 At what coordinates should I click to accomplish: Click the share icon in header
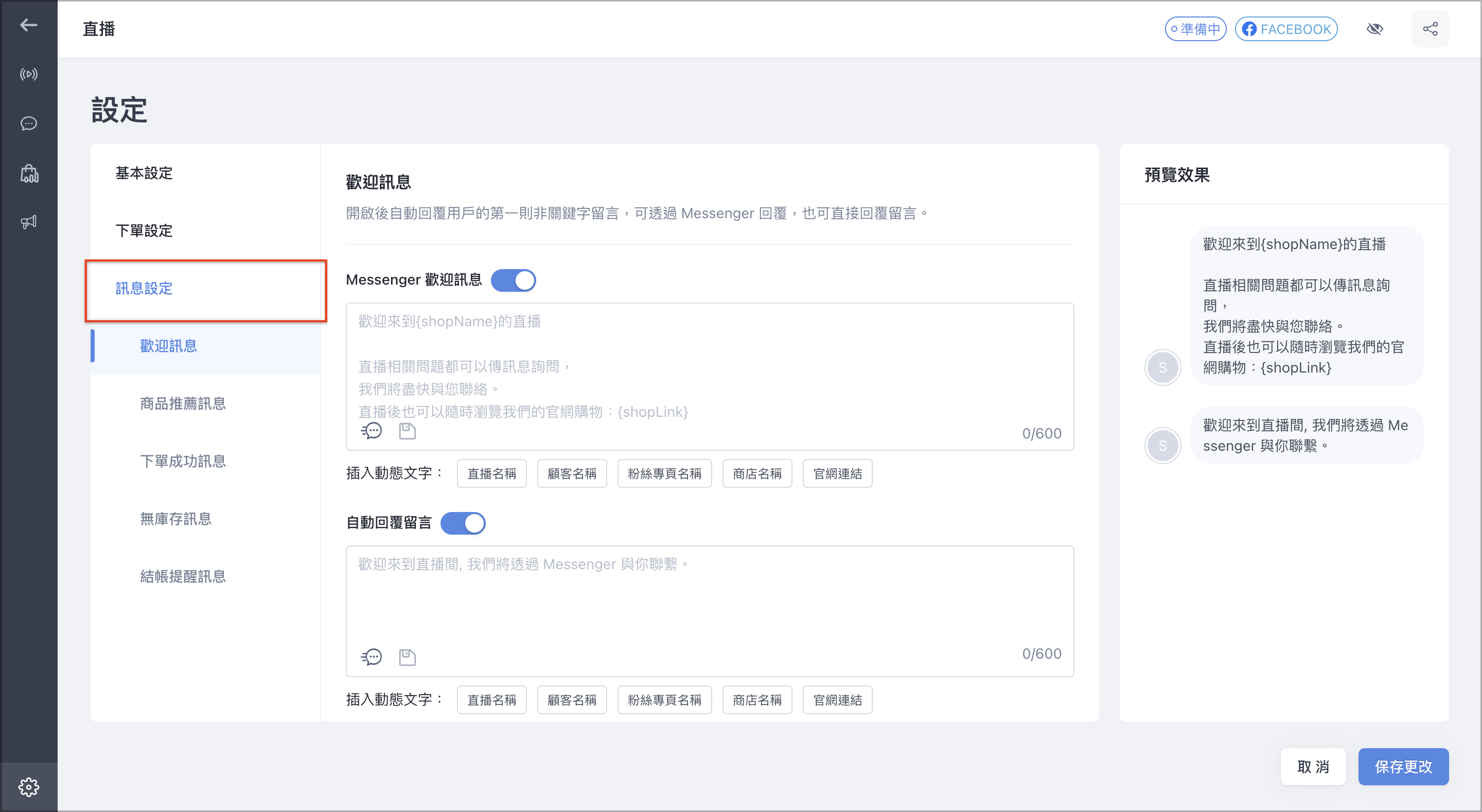(x=1430, y=29)
